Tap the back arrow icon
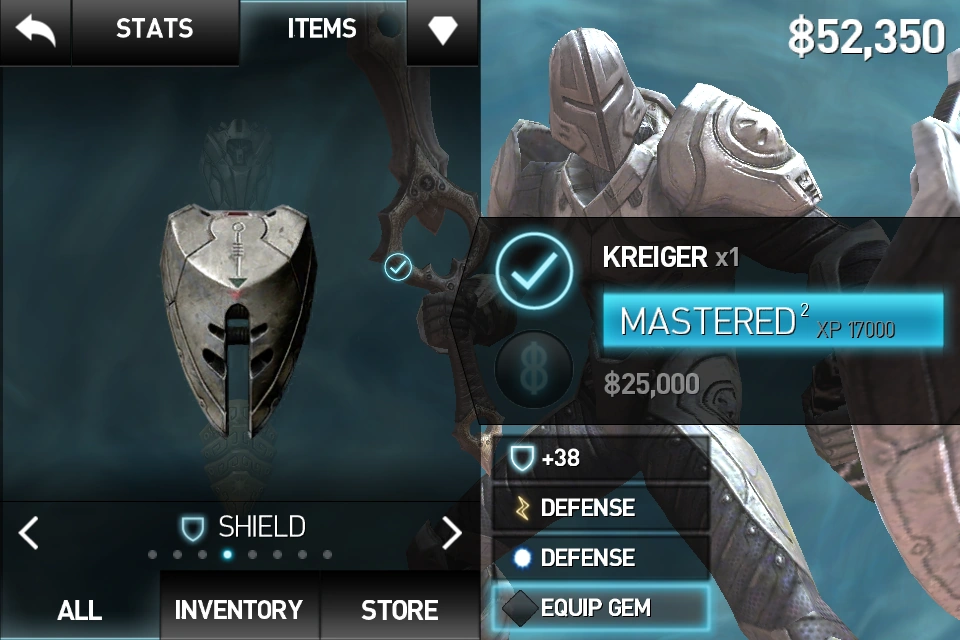 coord(36,31)
